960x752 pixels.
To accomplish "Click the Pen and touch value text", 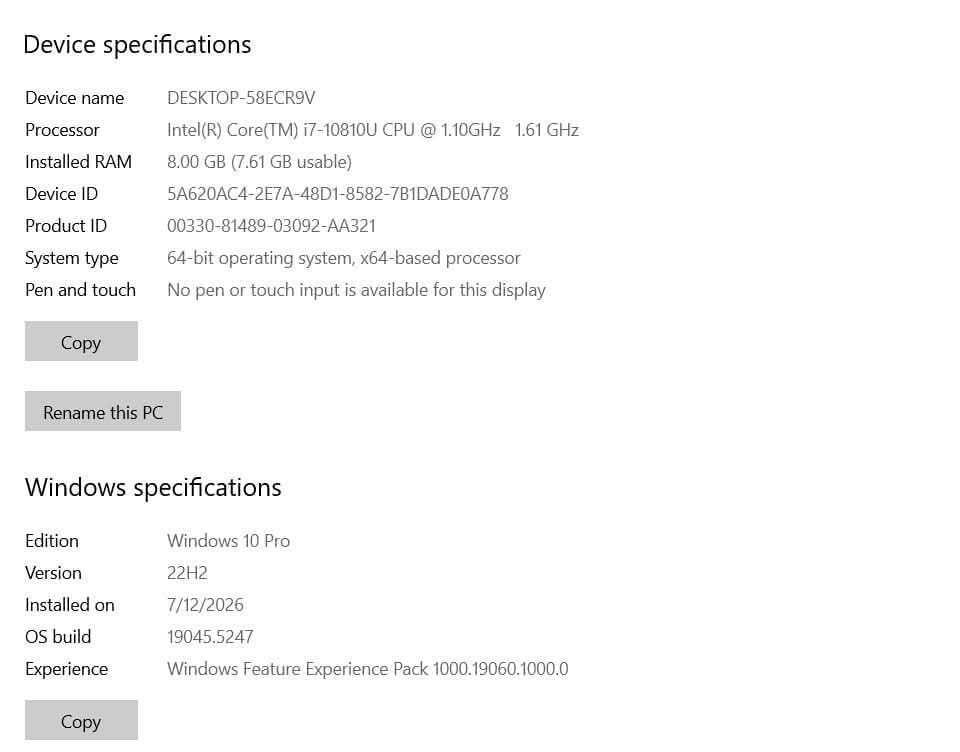I will pos(356,290).
